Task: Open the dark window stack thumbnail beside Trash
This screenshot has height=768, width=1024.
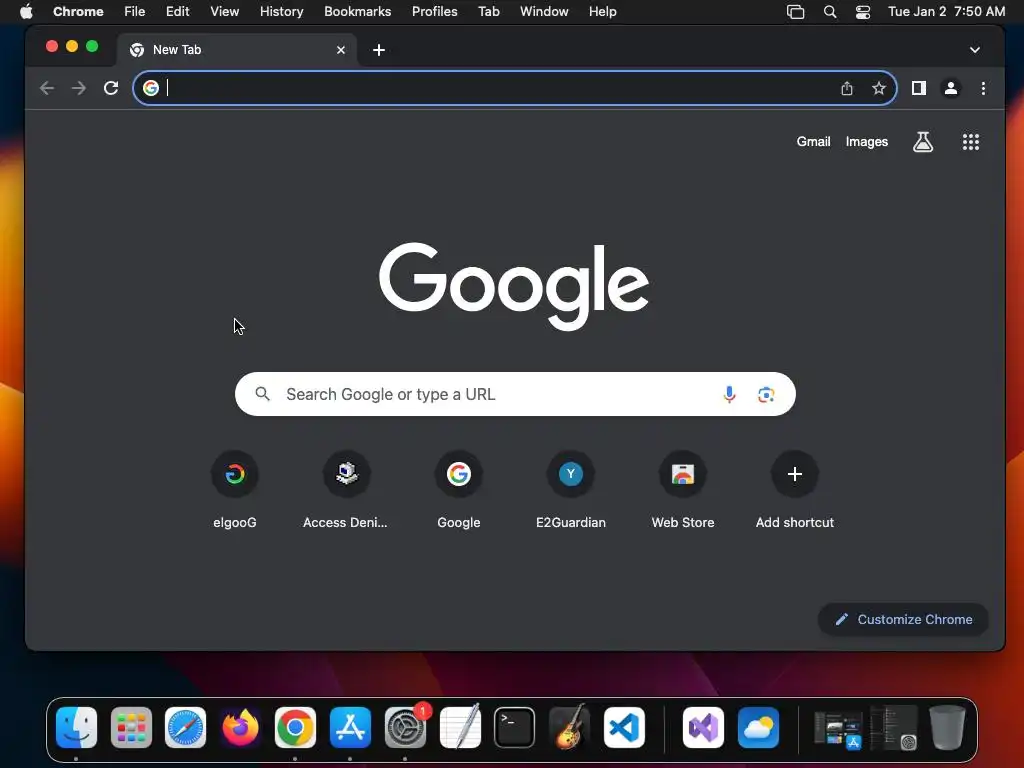Action: click(x=893, y=728)
